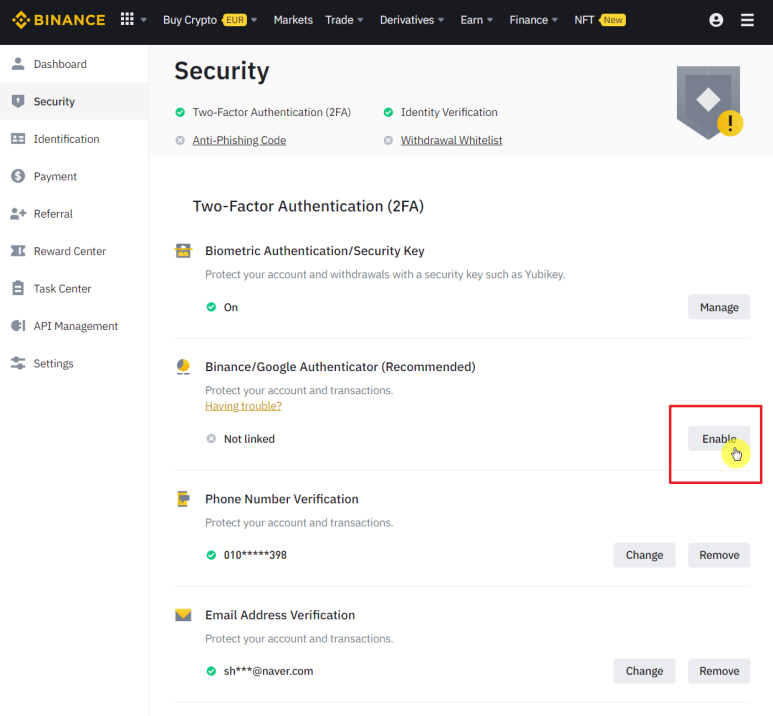Image resolution: width=773 pixels, height=716 pixels.
Task: Open the user profile account icon
Action: pyautogui.click(x=716, y=20)
